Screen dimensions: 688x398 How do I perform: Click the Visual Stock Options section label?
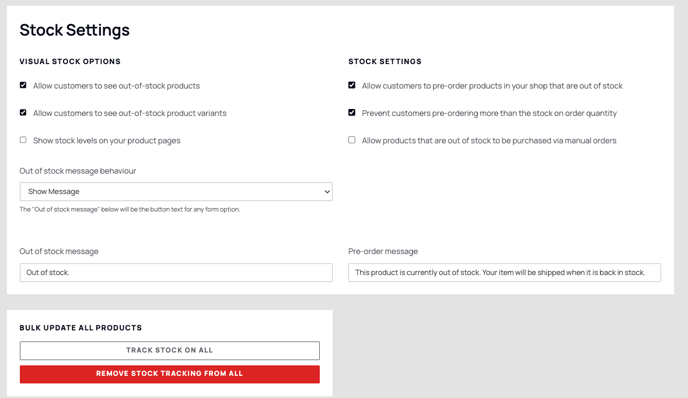tap(70, 61)
